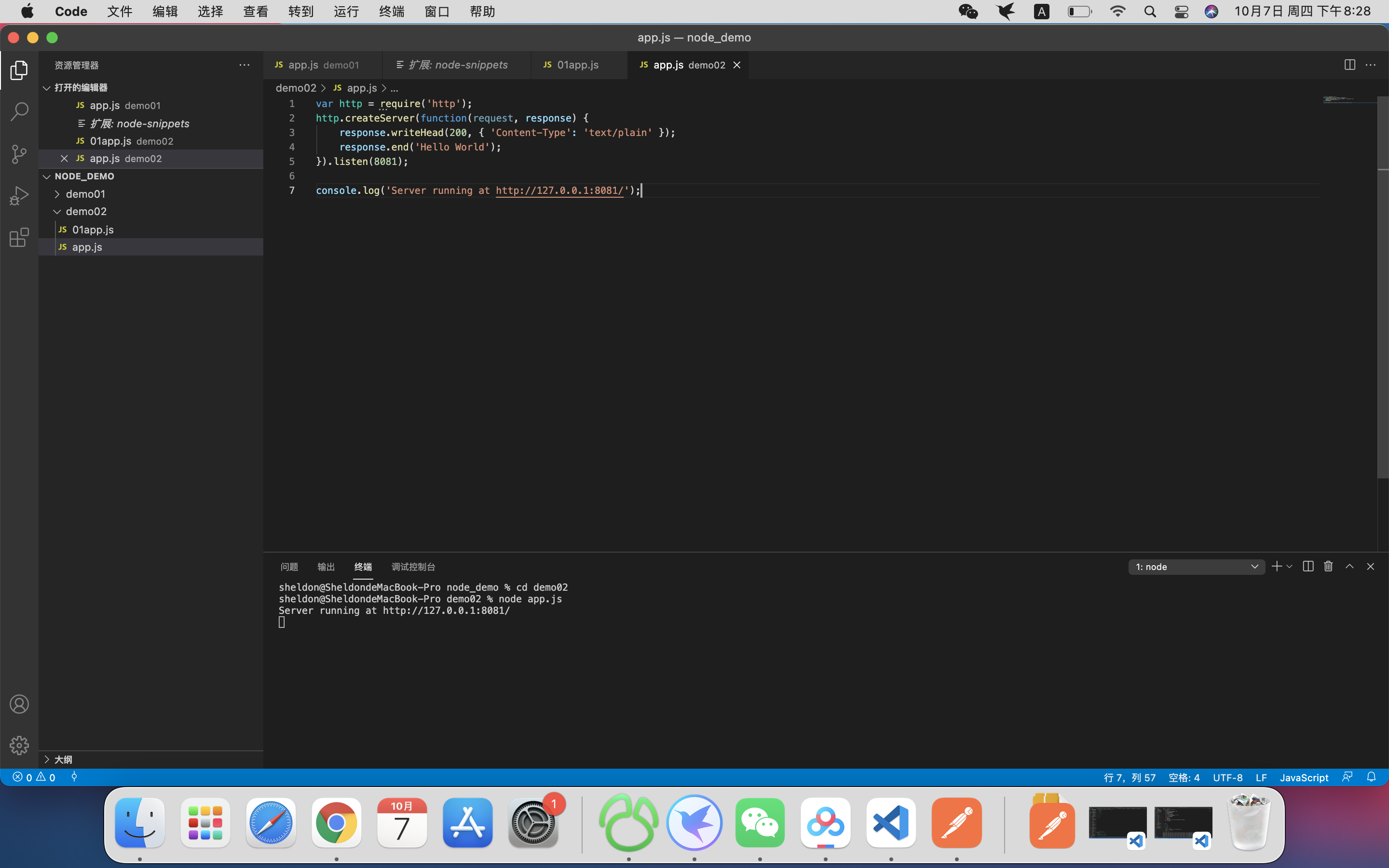This screenshot has width=1389, height=868.
Task: Open the Wi-Fi status menu
Action: (1117, 12)
